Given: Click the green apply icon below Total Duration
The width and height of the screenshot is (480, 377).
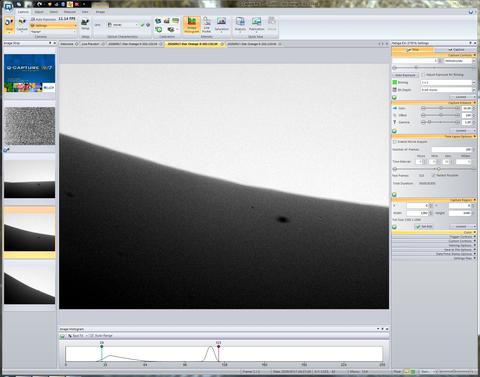Looking at the screenshot, I should click(394, 194).
